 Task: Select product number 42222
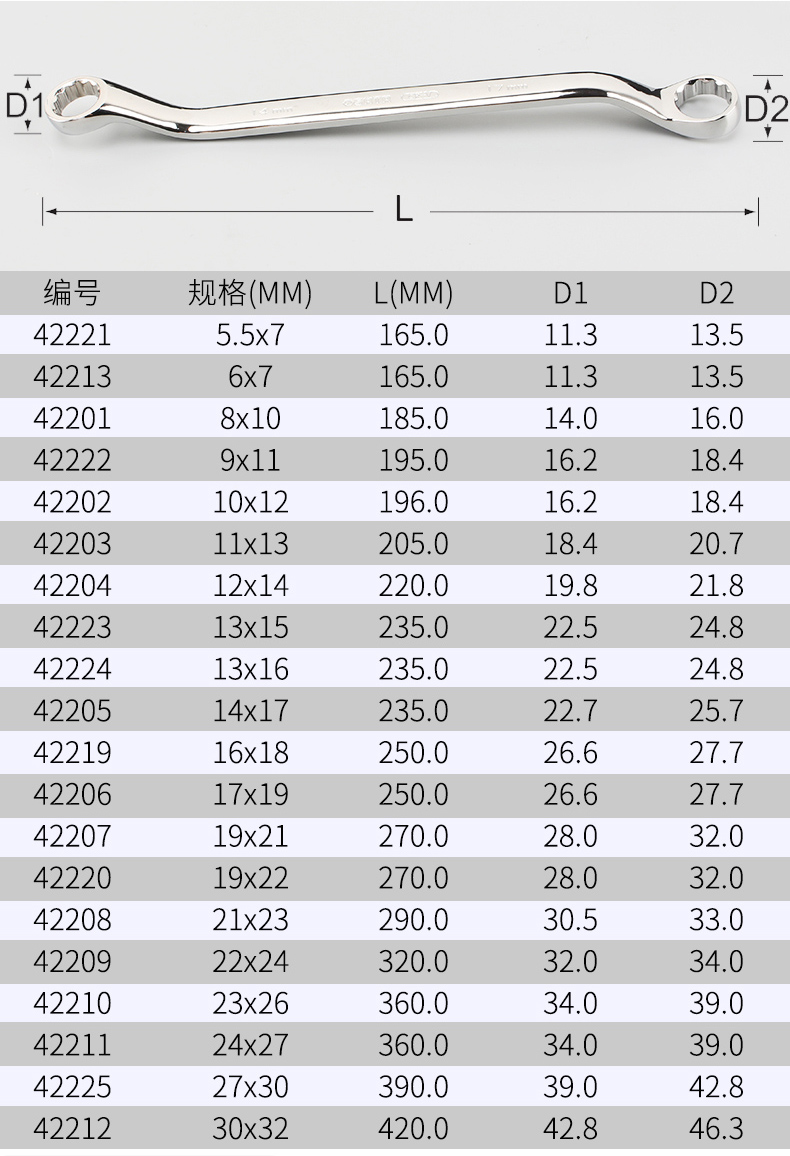tap(72, 460)
